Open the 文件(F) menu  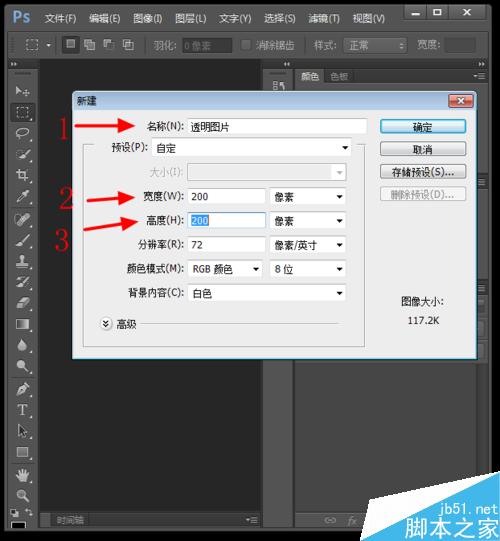pos(60,18)
